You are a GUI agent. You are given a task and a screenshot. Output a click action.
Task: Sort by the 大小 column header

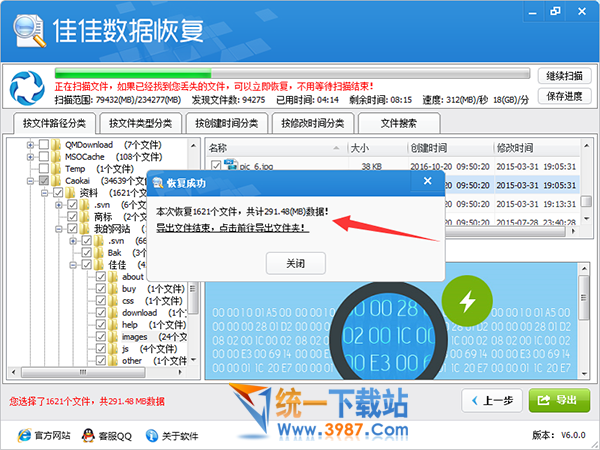377,148
